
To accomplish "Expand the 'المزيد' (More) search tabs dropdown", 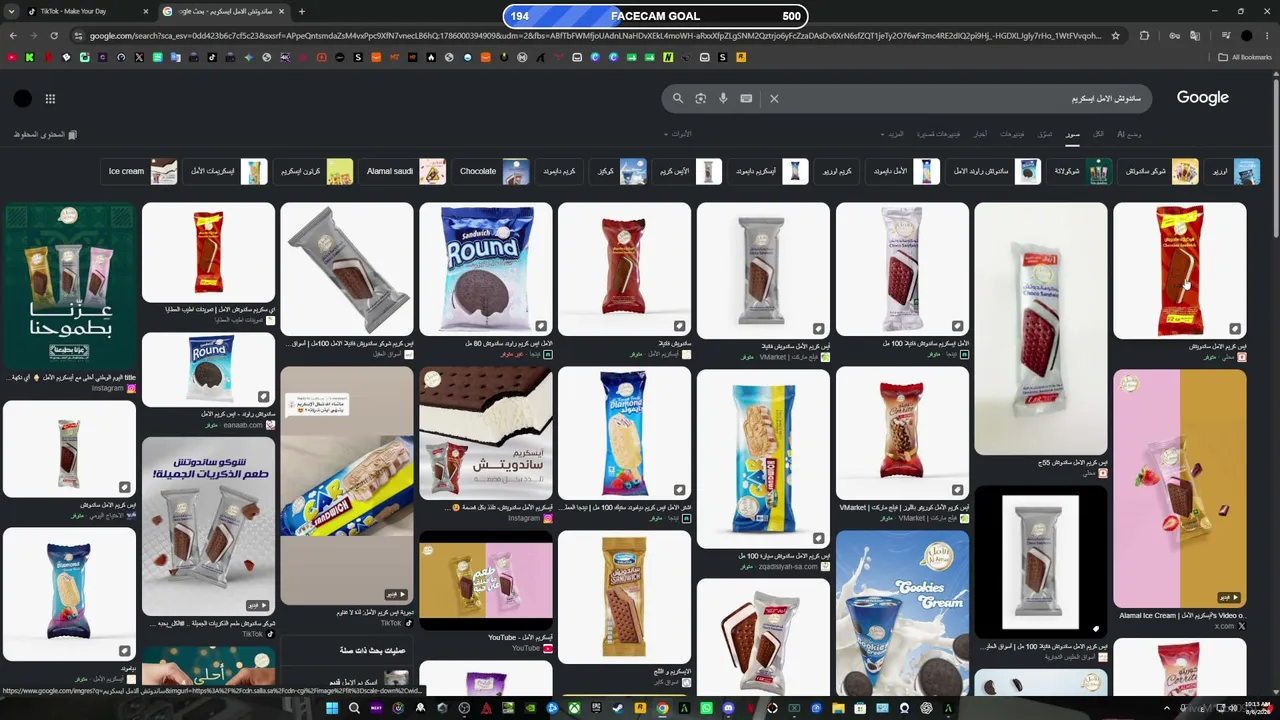I will tap(892, 134).
